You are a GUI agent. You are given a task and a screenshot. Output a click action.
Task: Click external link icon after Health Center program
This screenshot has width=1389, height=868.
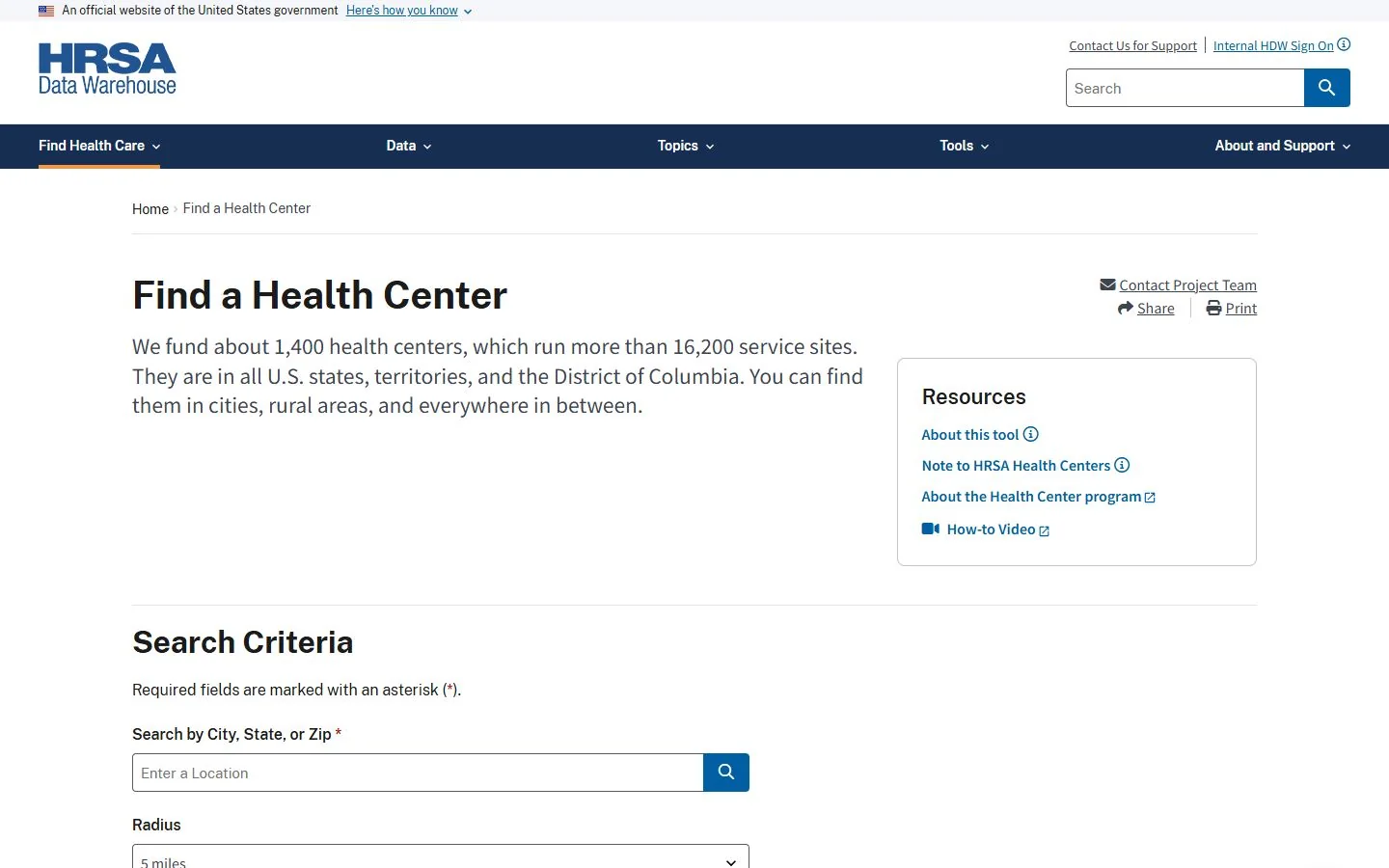(x=1150, y=498)
